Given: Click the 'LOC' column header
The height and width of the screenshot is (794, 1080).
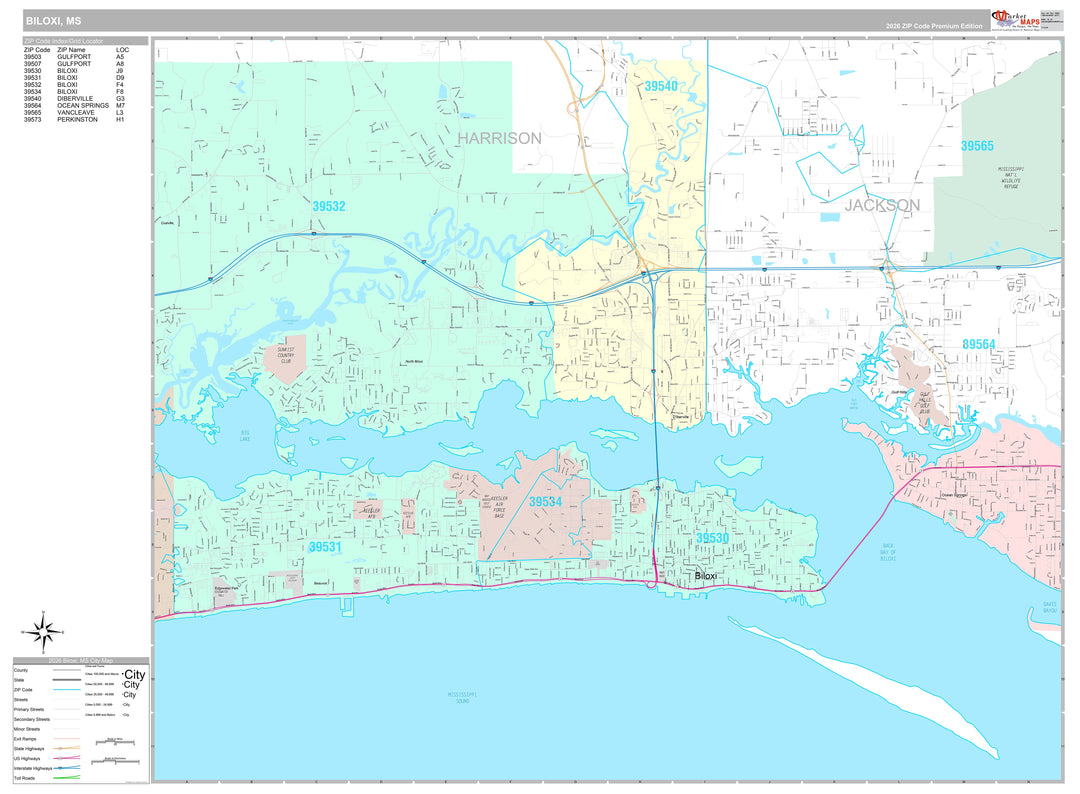Looking at the screenshot, I should (x=122, y=50).
